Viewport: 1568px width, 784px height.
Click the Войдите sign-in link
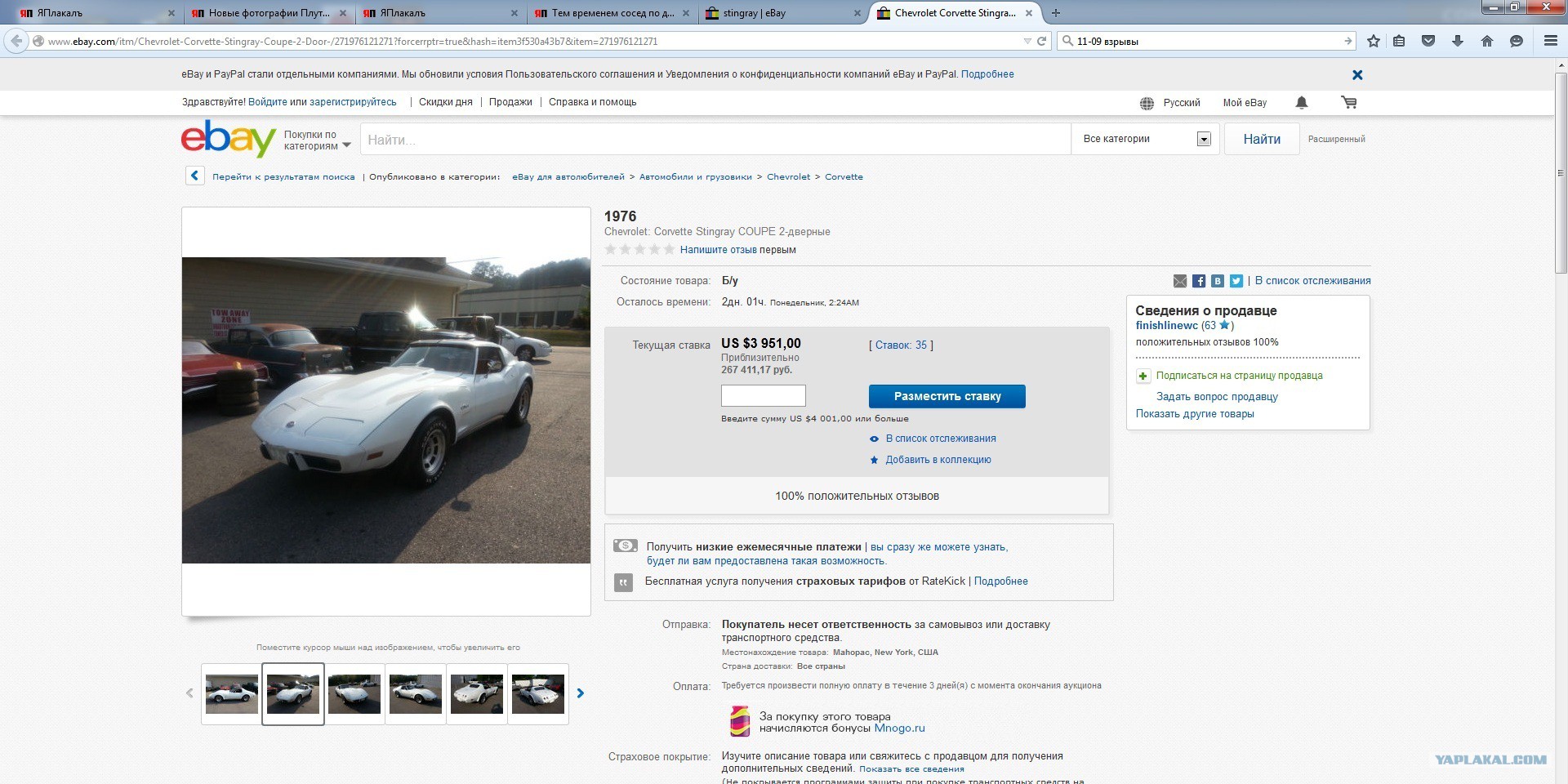click(268, 102)
